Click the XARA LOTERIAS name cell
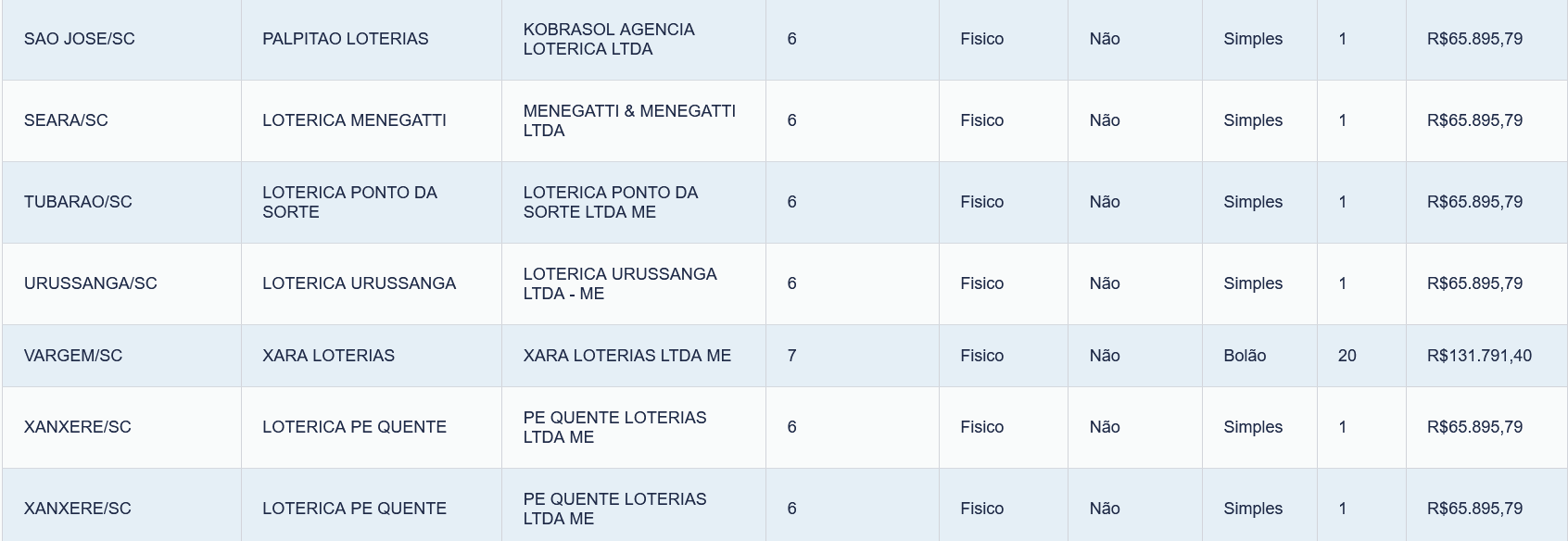This screenshot has height=541, width=1568. tap(371, 356)
